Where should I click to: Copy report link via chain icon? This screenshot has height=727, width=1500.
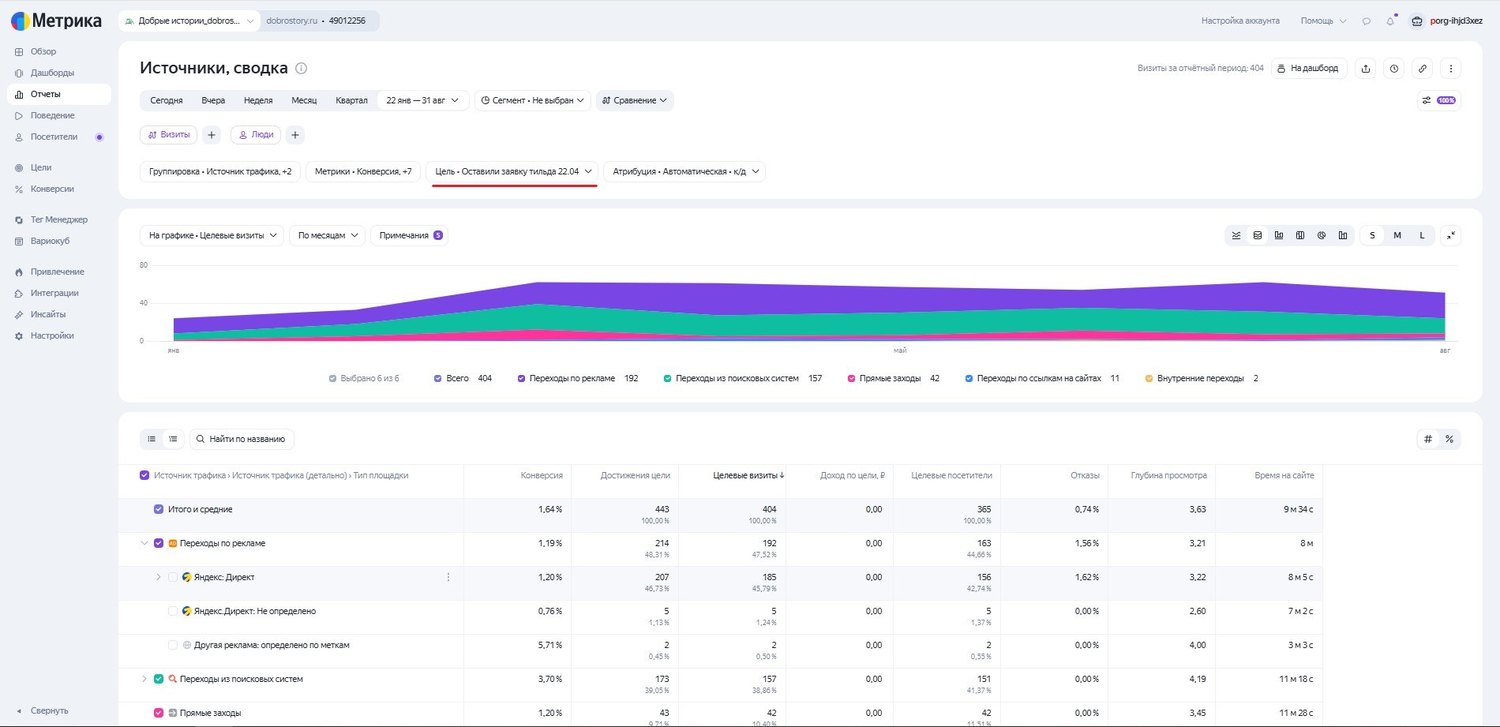pyautogui.click(x=1422, y=68)
